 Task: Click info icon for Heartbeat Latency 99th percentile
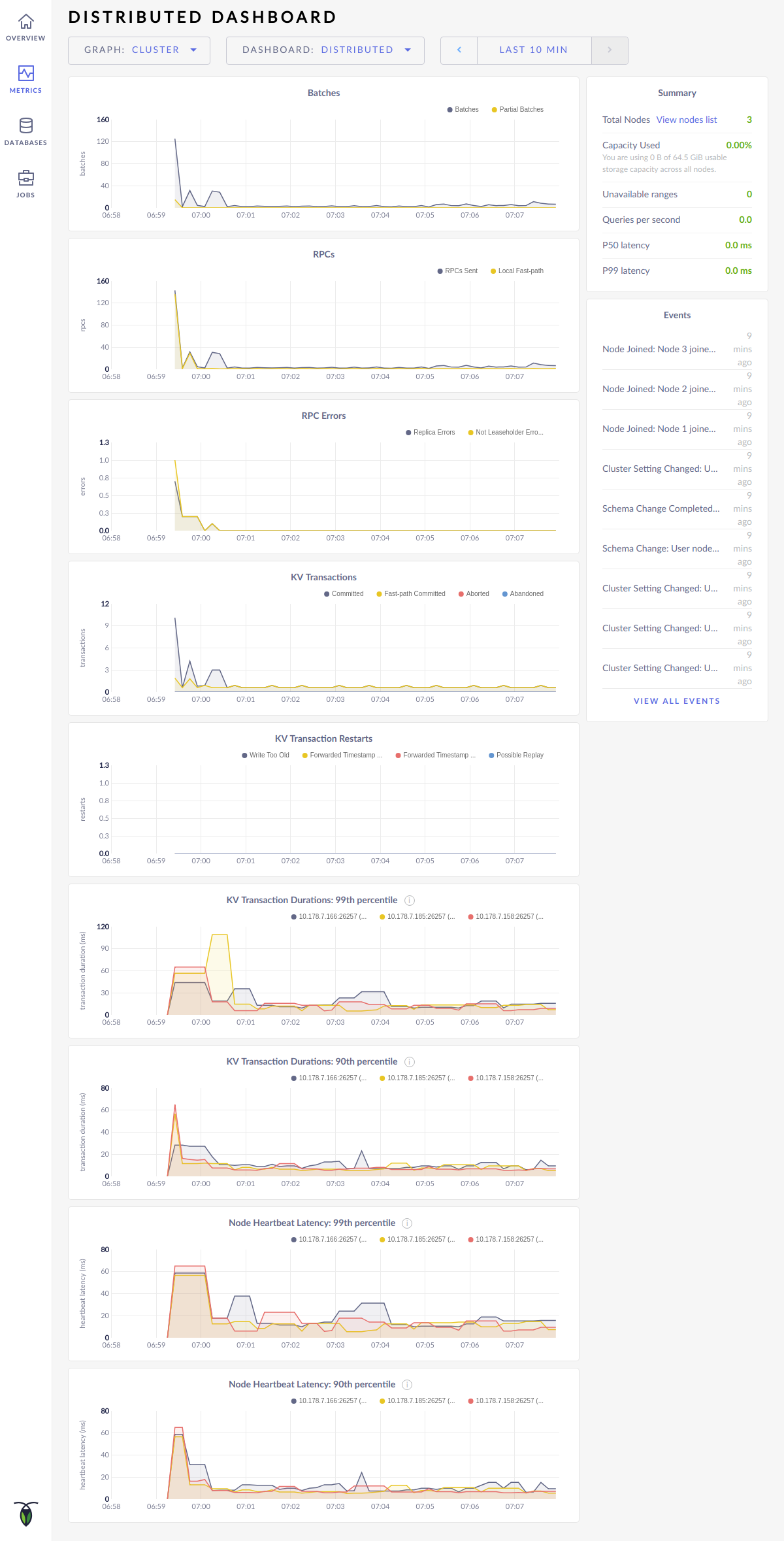pos(407,1223)
